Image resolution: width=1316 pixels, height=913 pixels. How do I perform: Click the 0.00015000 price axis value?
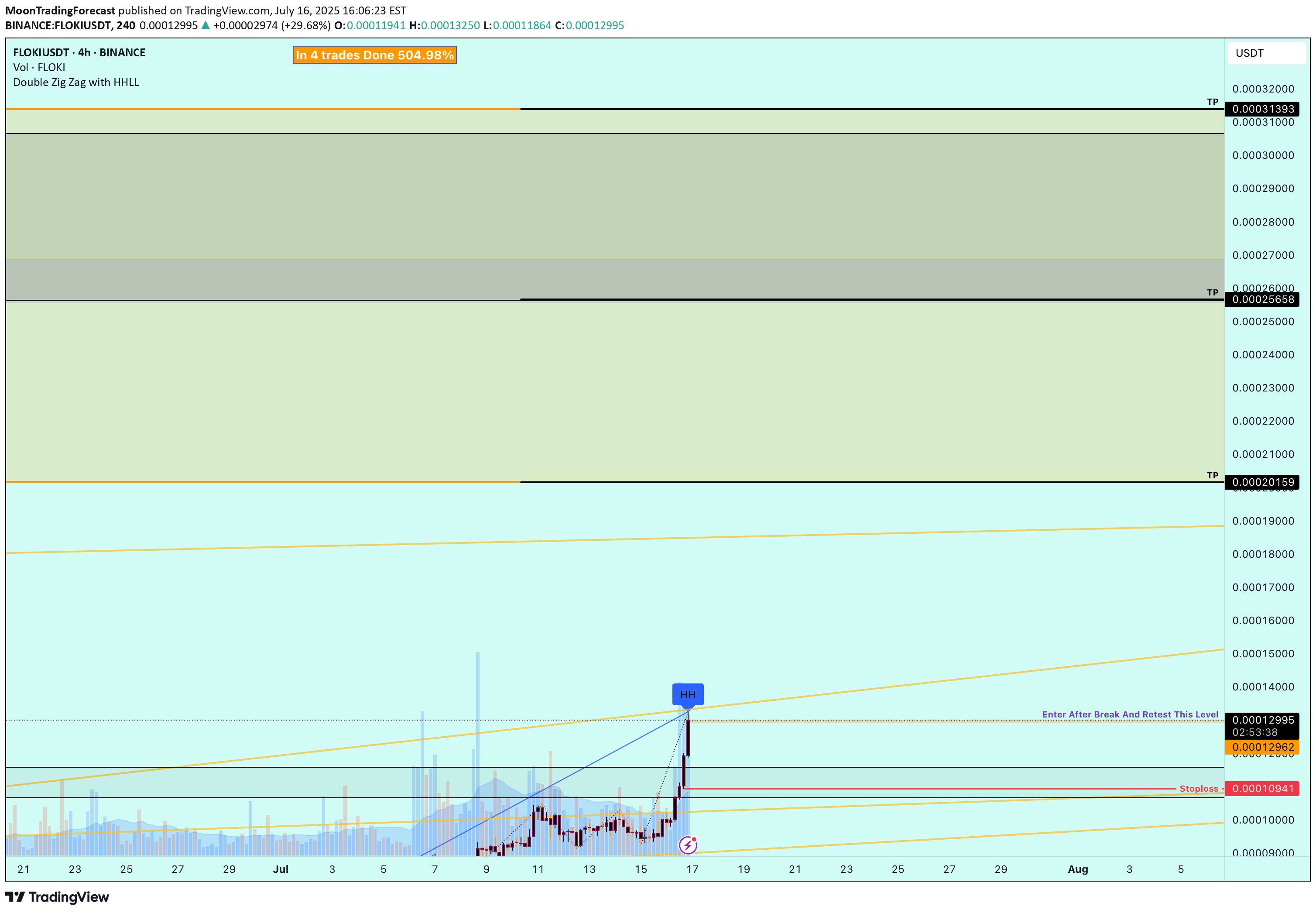click(1263, 653)
